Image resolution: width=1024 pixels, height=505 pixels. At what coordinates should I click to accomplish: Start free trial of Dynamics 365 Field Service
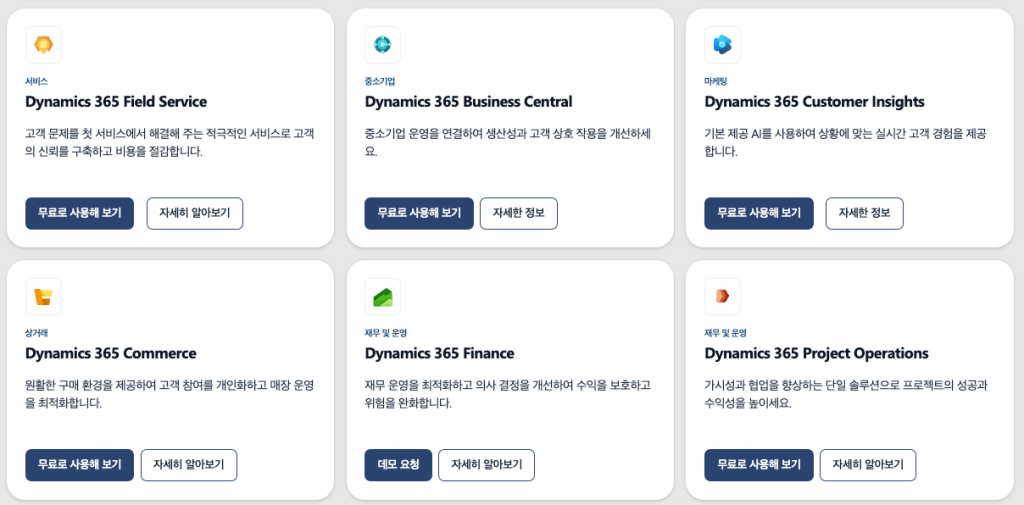(80, 214)
